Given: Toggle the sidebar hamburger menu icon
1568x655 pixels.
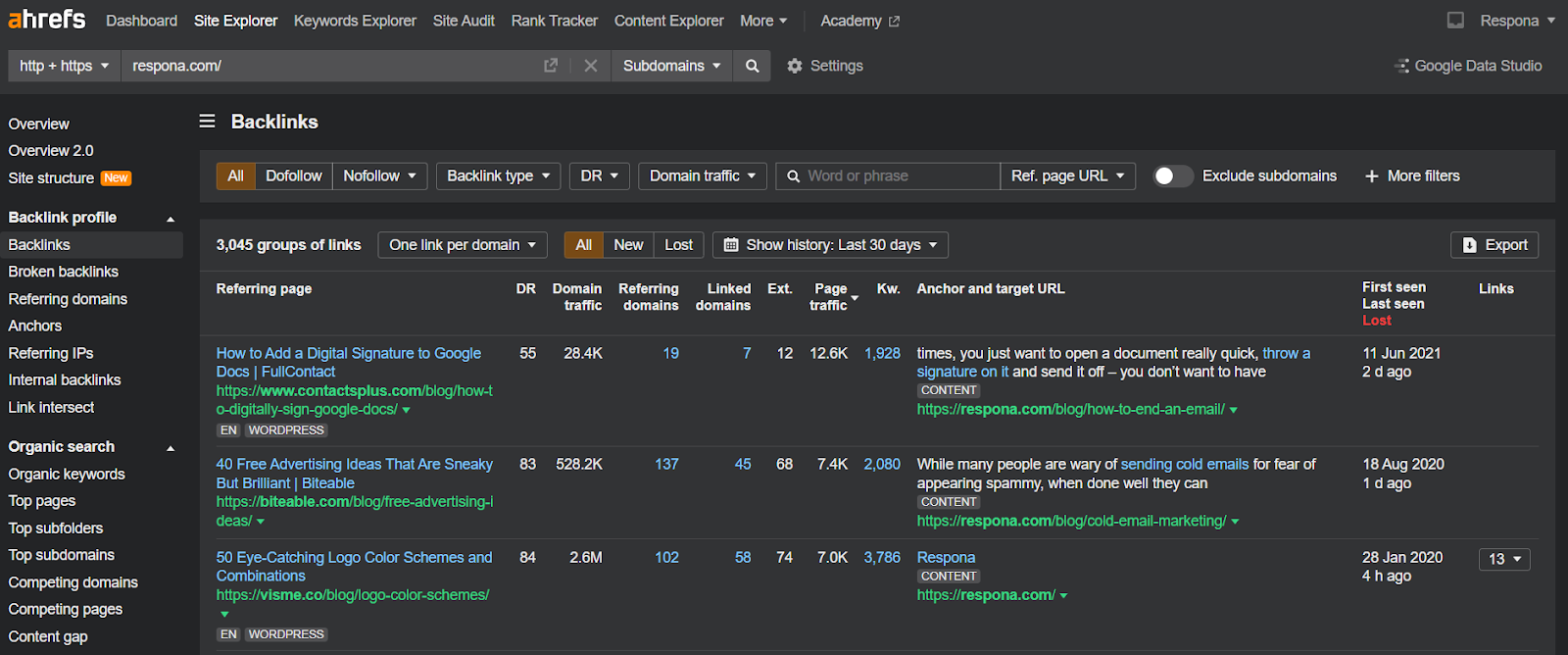Looking at the screenshot, I should click(x=208, y=122).
